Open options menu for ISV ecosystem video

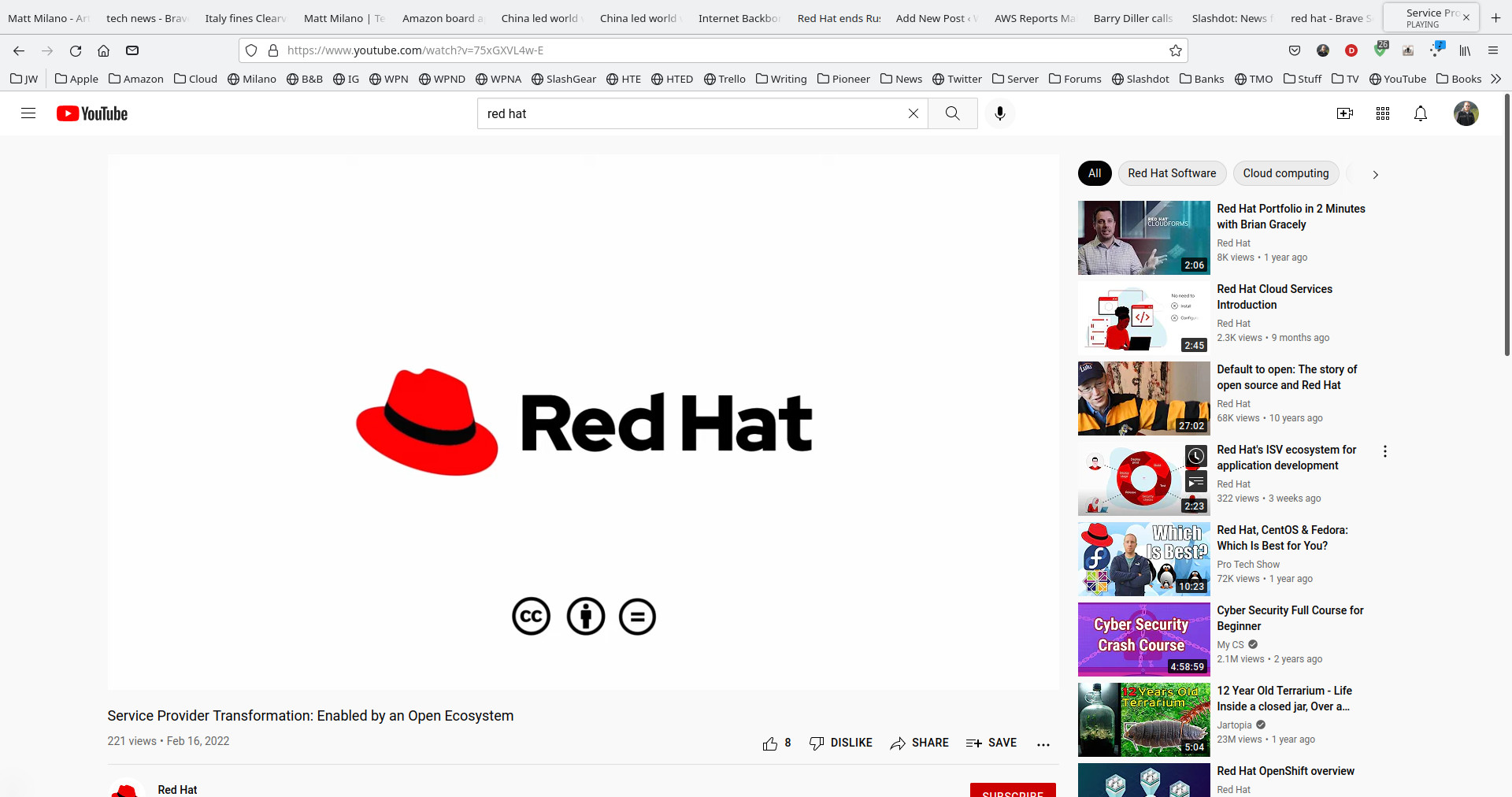pyautogui.click(x=1385, y=451)
